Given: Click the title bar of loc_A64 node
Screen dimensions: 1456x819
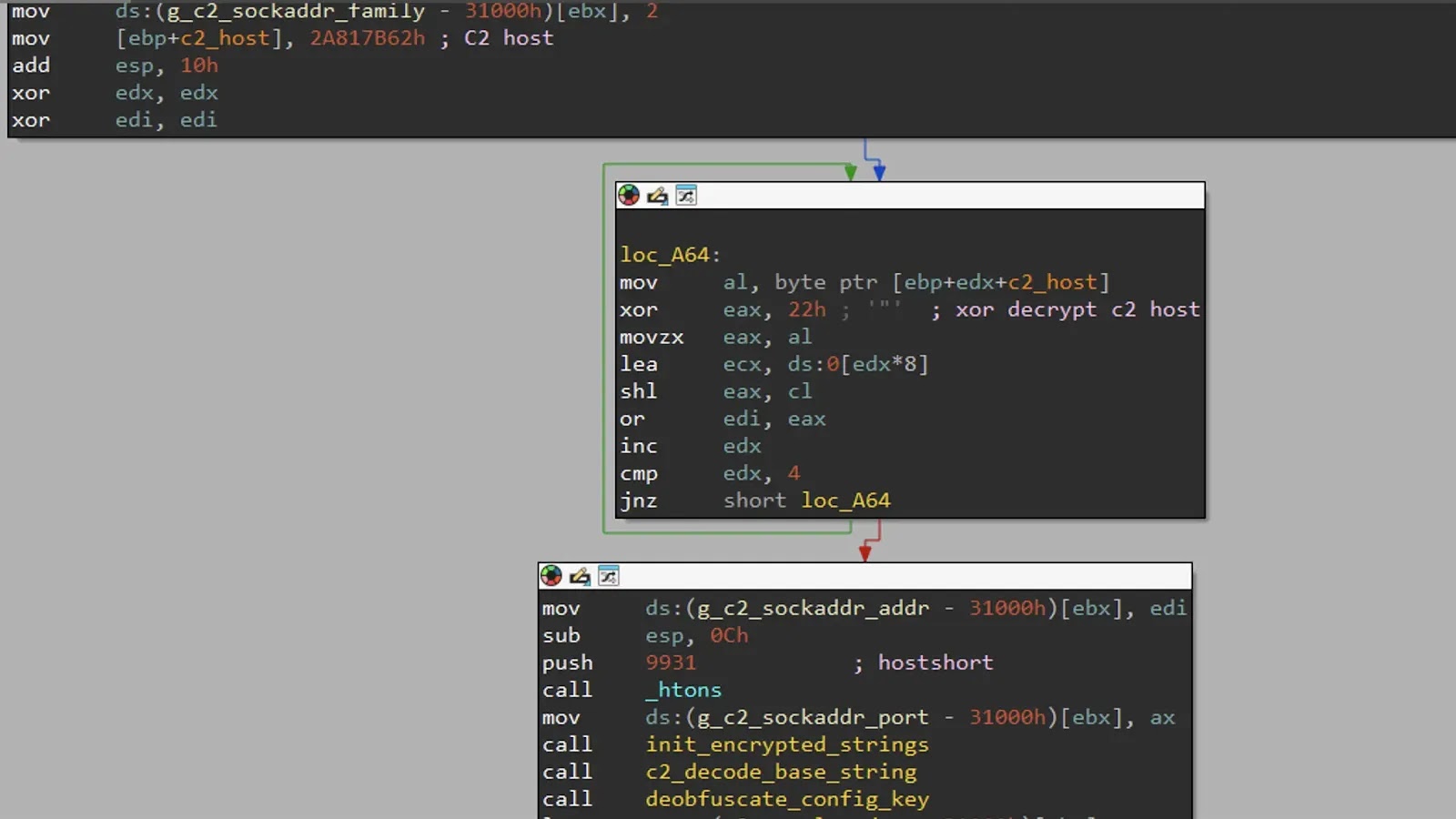Looking at the screenshot, I should click(x=910, y=195).
